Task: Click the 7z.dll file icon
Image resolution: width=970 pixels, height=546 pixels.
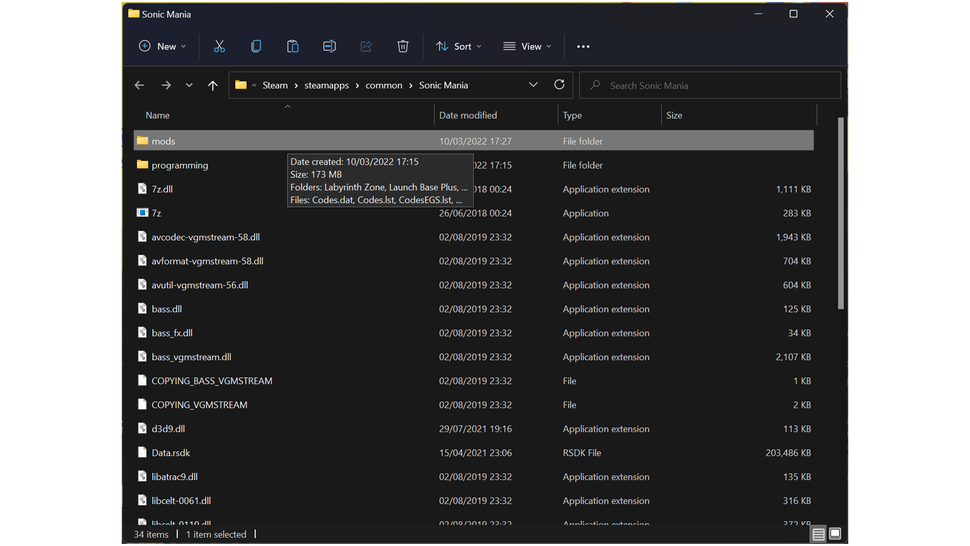Action: pyautogui.click(x=142, y=189)
